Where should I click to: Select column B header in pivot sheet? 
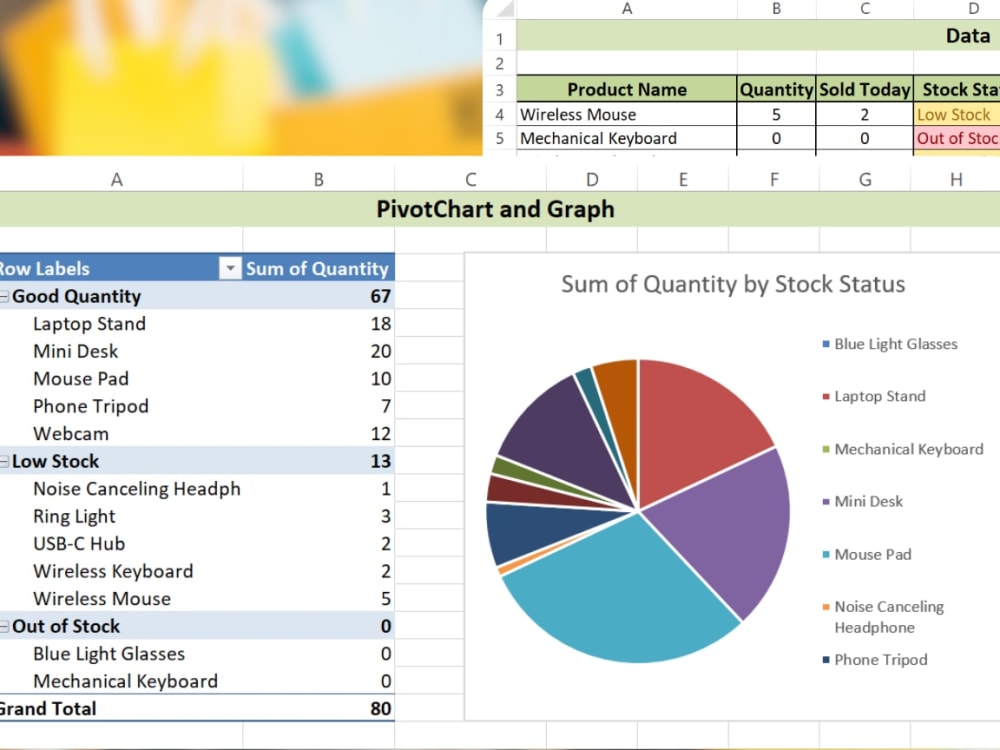point(318,179)
